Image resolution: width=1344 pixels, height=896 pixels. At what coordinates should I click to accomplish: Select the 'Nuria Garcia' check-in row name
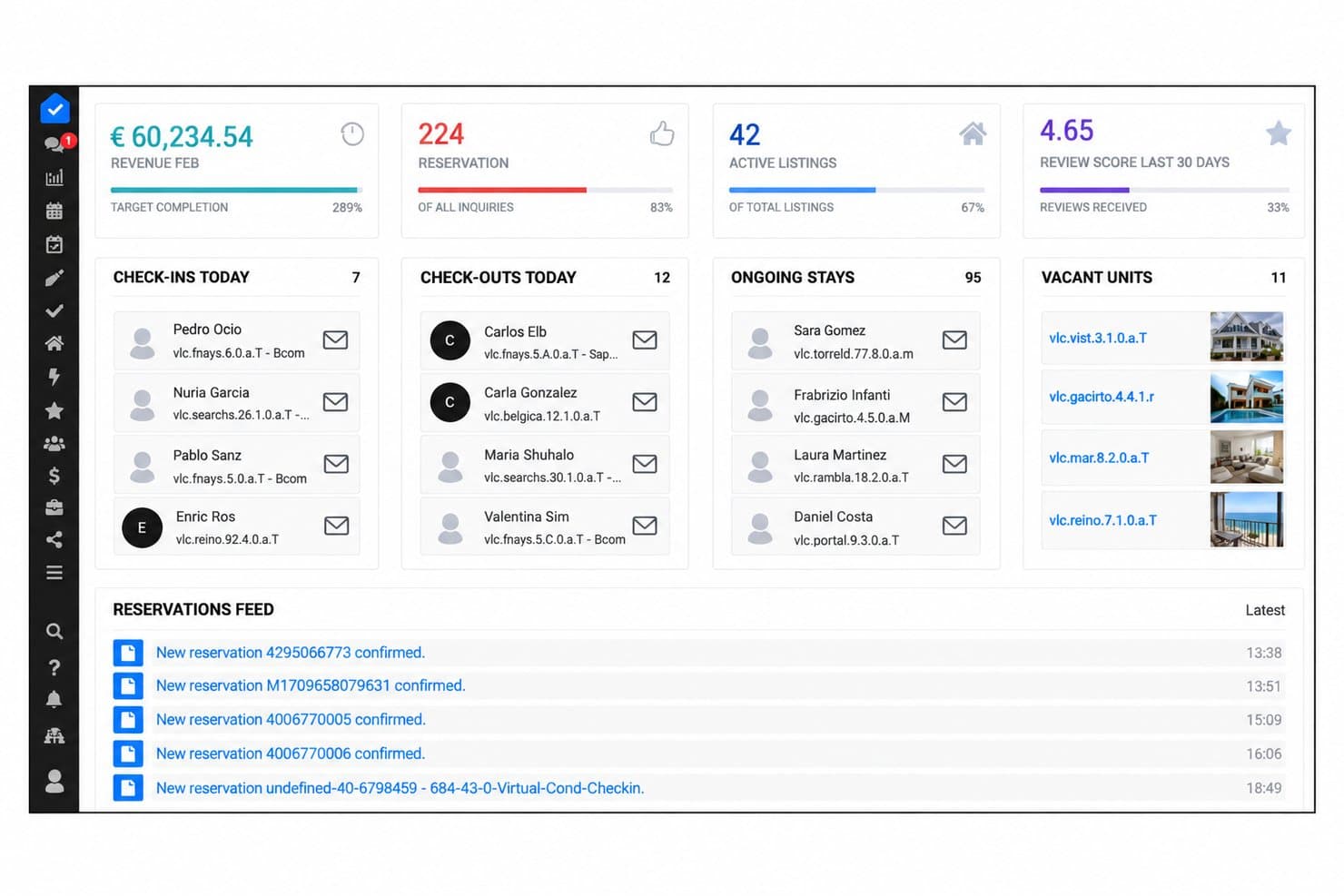(x=211, y=392)
